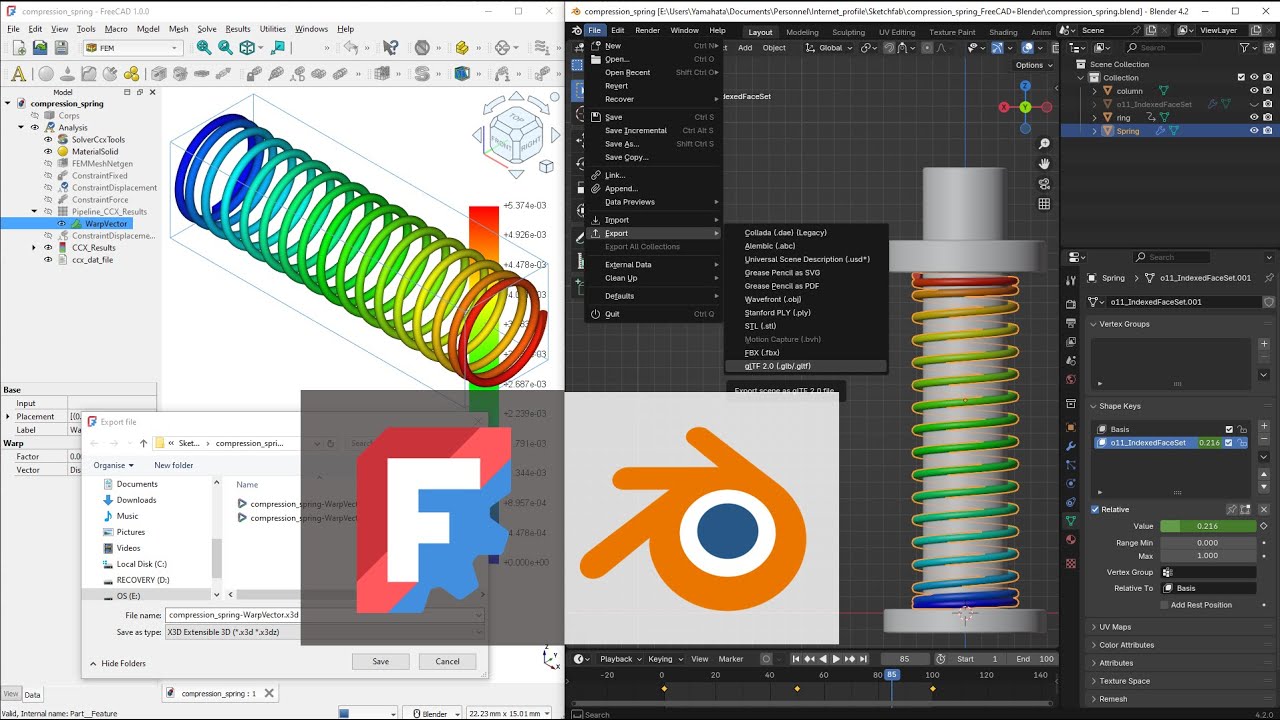
Task: Expand CCX_Results tree node
Action: pyautogui.click(x=33, y=248)
